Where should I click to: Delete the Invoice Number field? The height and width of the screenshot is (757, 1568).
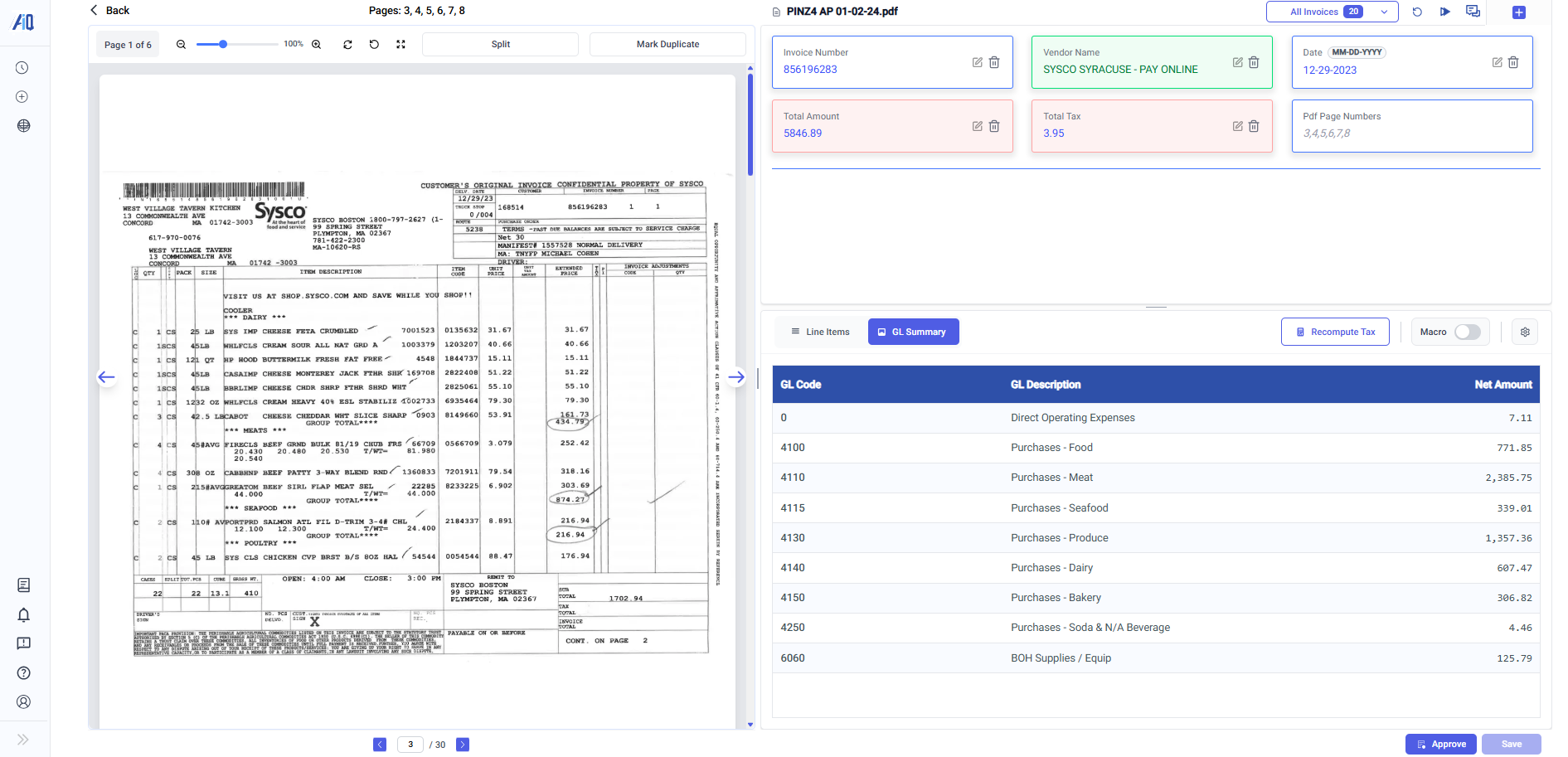994,62
